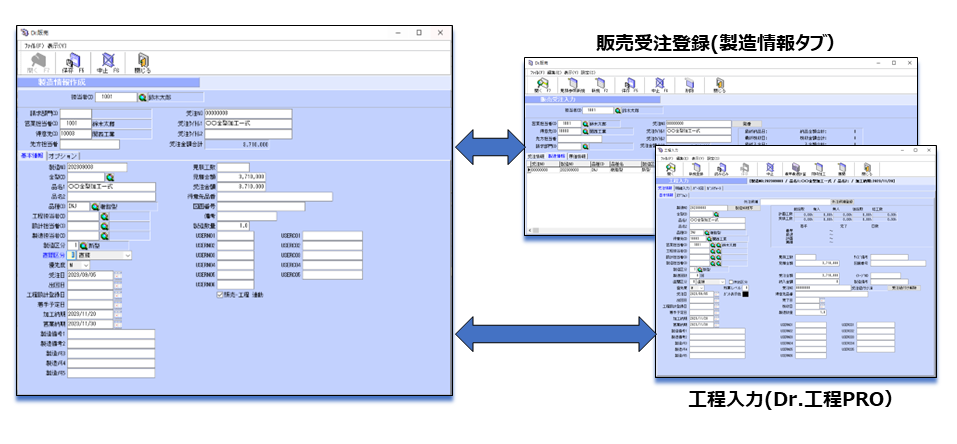Click 先方担当者 input field in 製造情報作成
Viewport: 957px width, 444px height.
89,144
